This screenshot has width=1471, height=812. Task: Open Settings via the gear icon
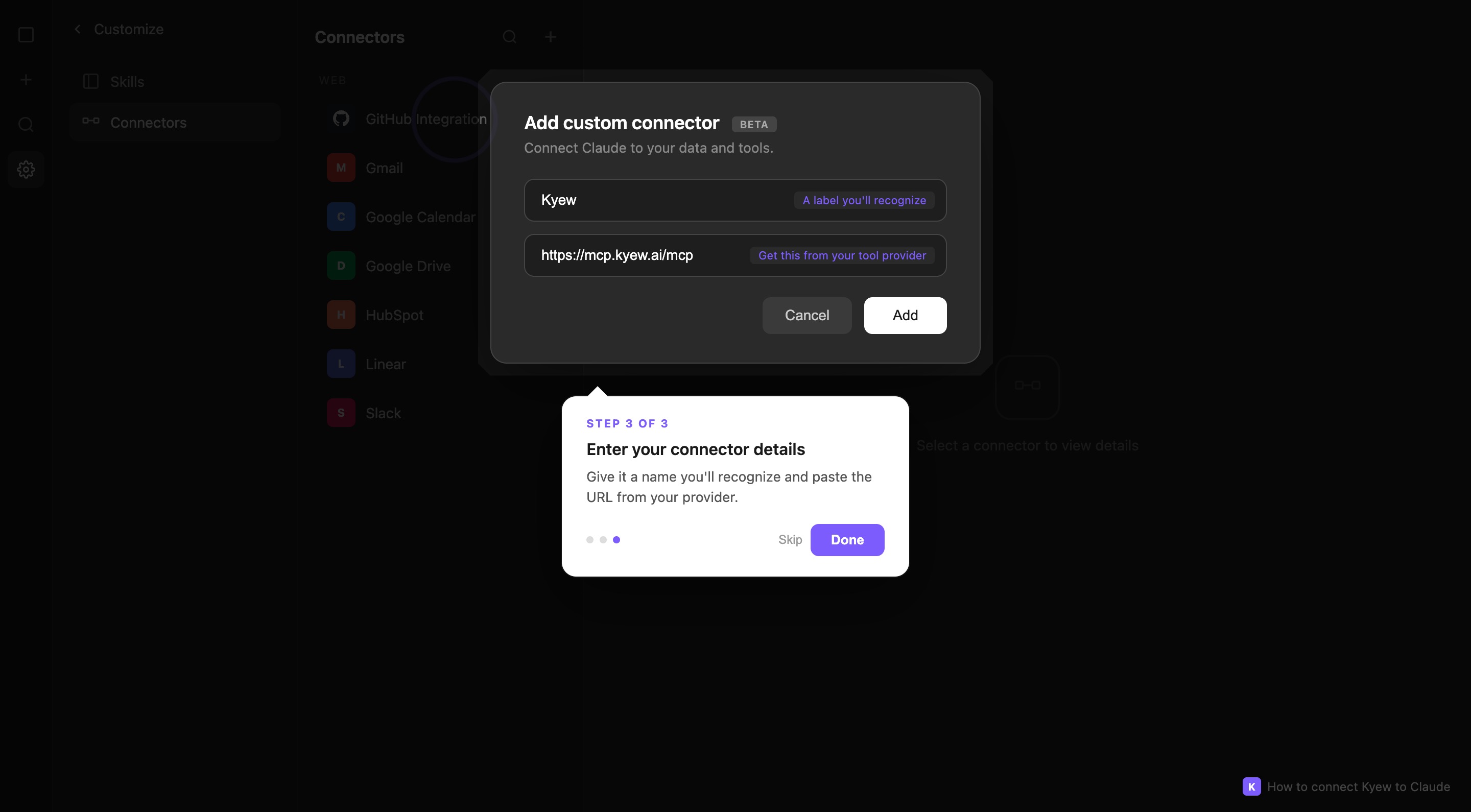(x=26, y=169)
